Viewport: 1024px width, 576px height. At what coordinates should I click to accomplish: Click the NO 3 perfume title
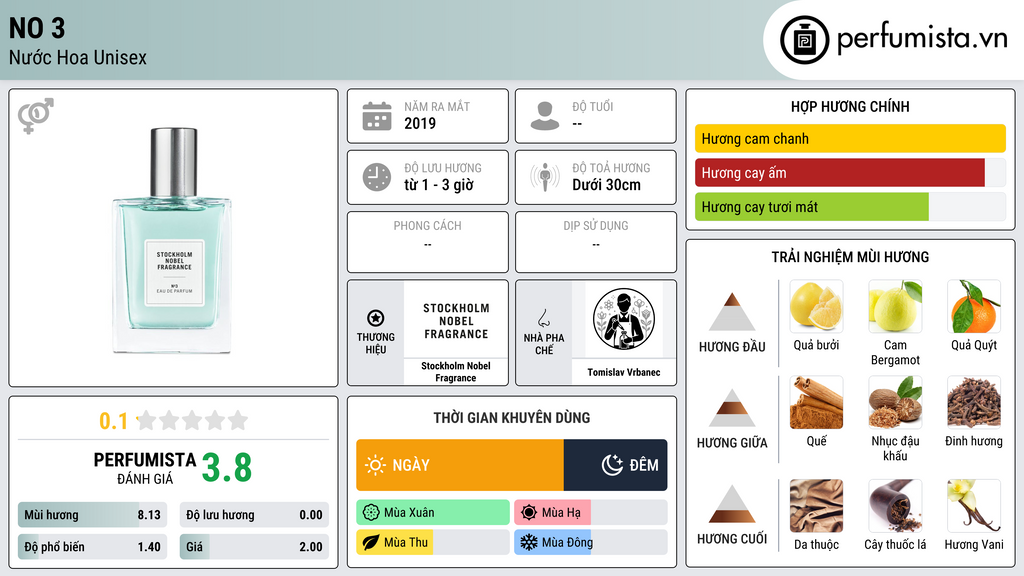point(37,28)
